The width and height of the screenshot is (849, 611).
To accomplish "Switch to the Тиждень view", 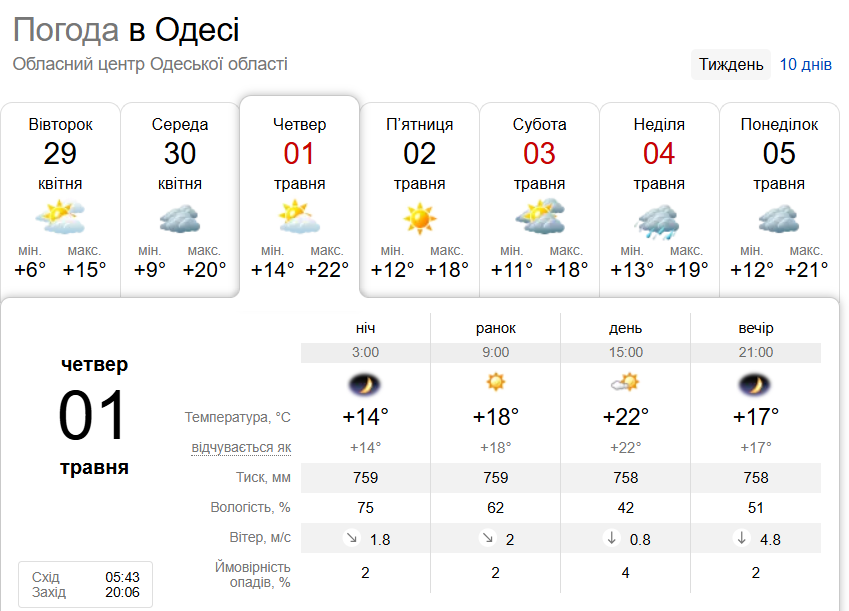I will tap(731, 65).
